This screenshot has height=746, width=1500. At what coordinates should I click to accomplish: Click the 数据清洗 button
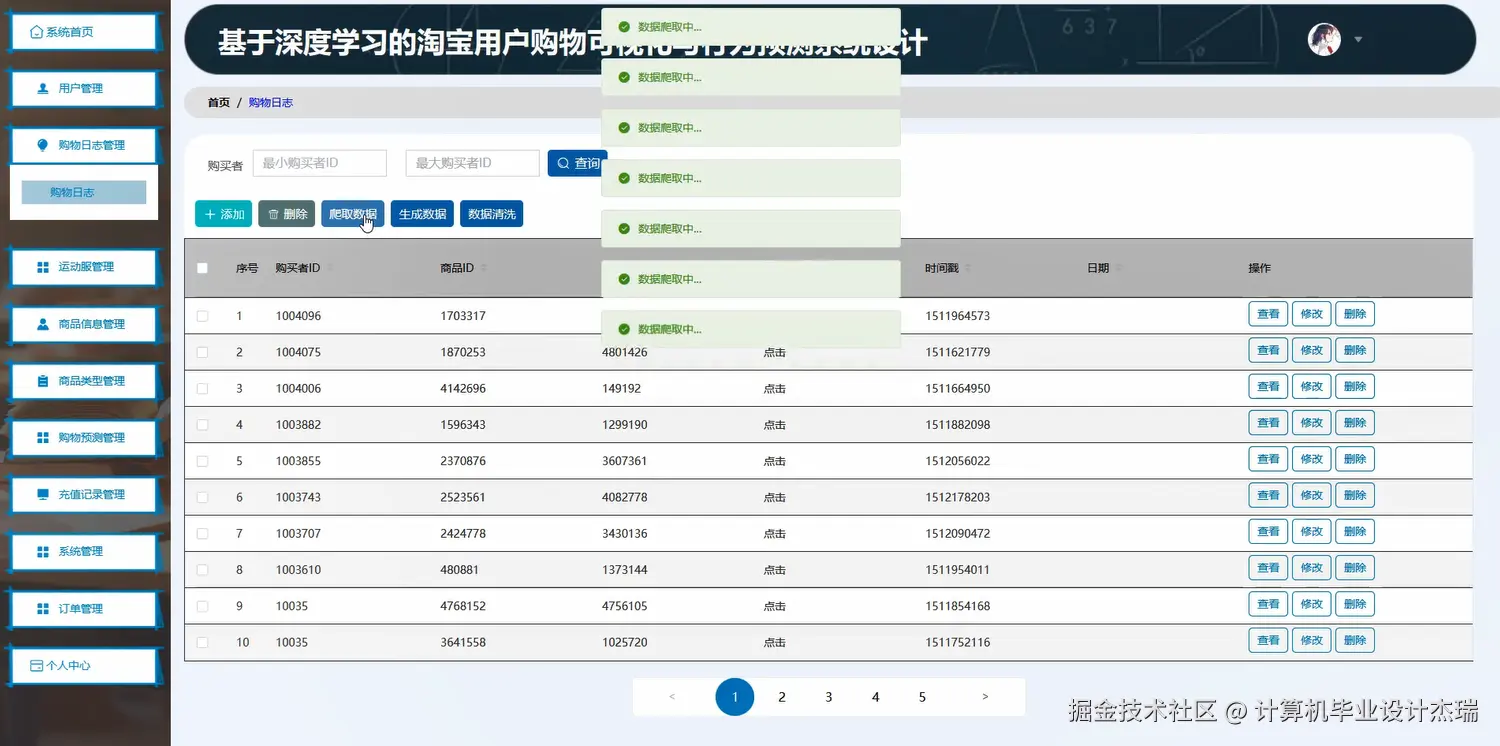pyautogui.click(x=491, y=214)
